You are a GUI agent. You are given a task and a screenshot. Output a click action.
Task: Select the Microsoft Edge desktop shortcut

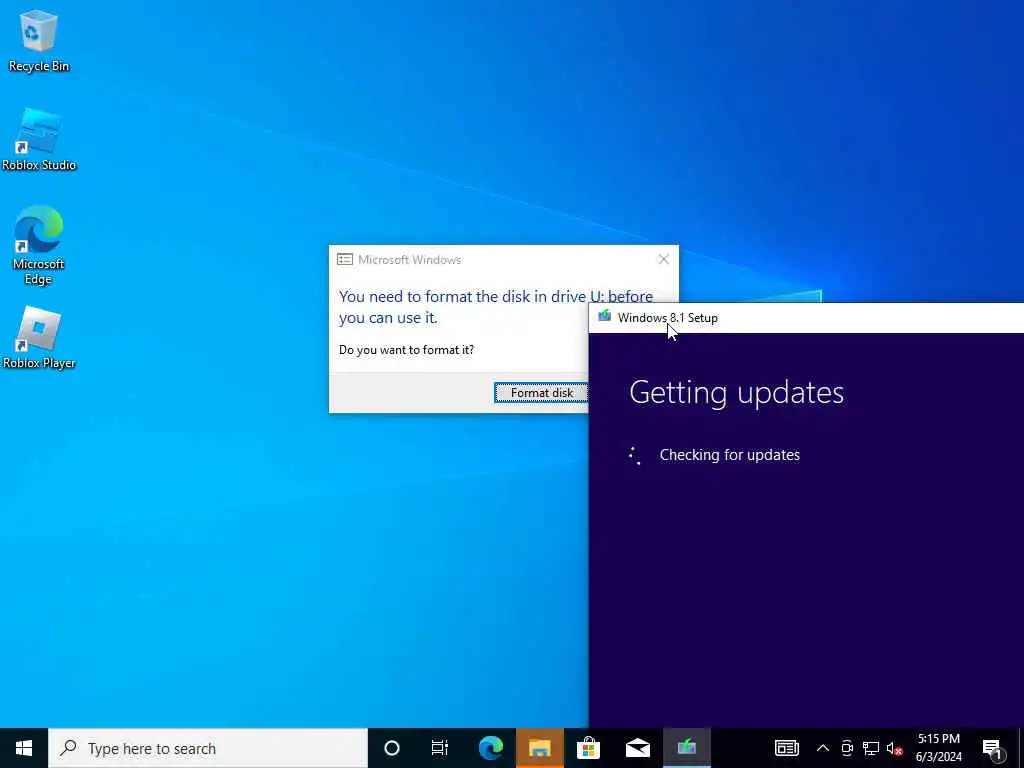(x=39, y=245)
